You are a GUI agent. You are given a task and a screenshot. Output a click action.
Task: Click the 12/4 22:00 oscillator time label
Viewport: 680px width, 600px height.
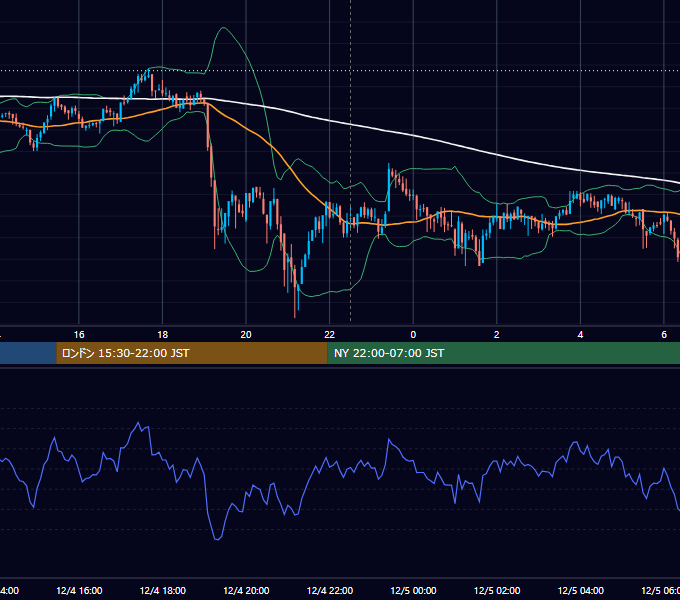pos(330,591)
